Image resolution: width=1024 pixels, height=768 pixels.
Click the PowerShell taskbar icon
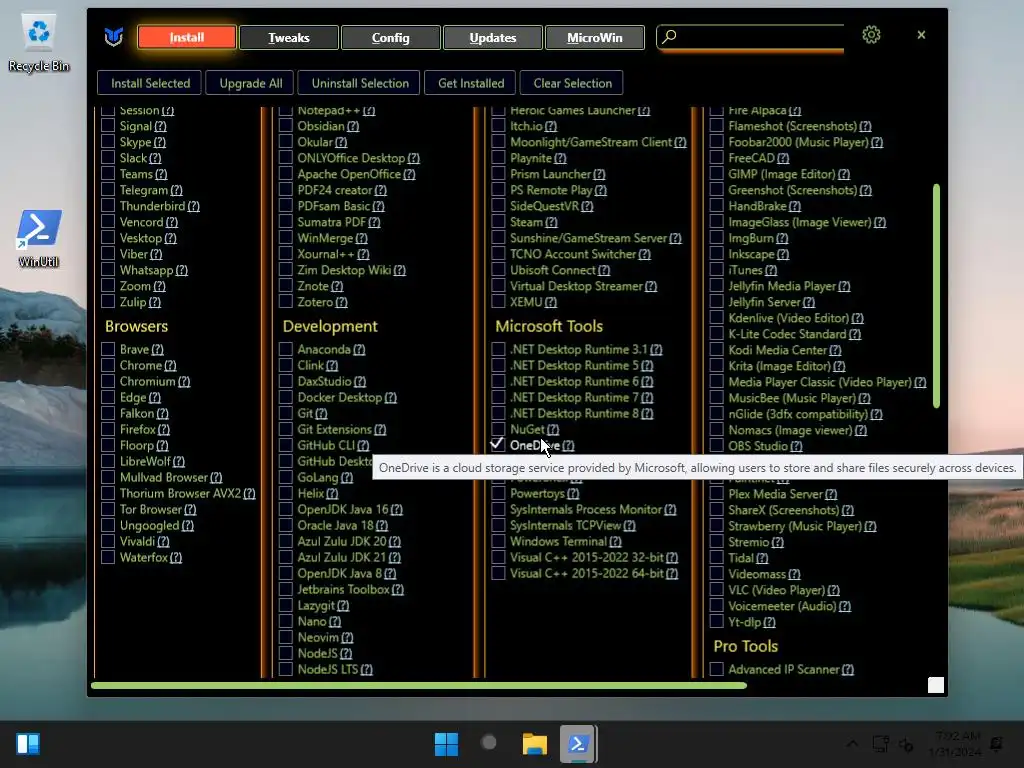pyautogui.click(x=578, y=744)
